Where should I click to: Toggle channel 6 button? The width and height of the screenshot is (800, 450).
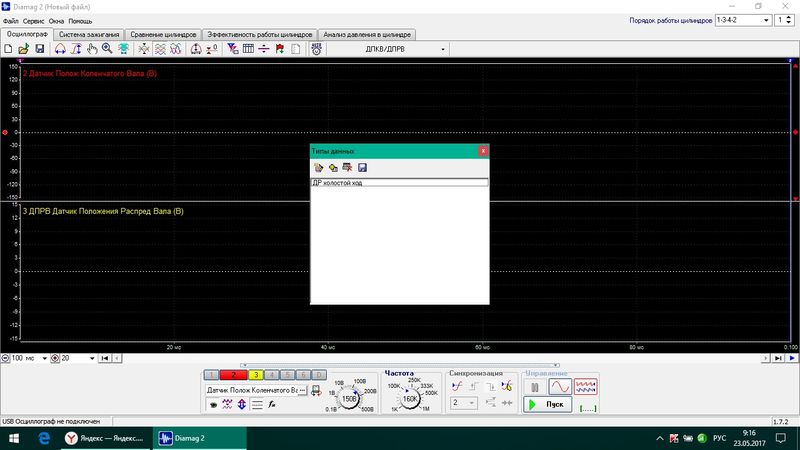(x=303, y=375)
